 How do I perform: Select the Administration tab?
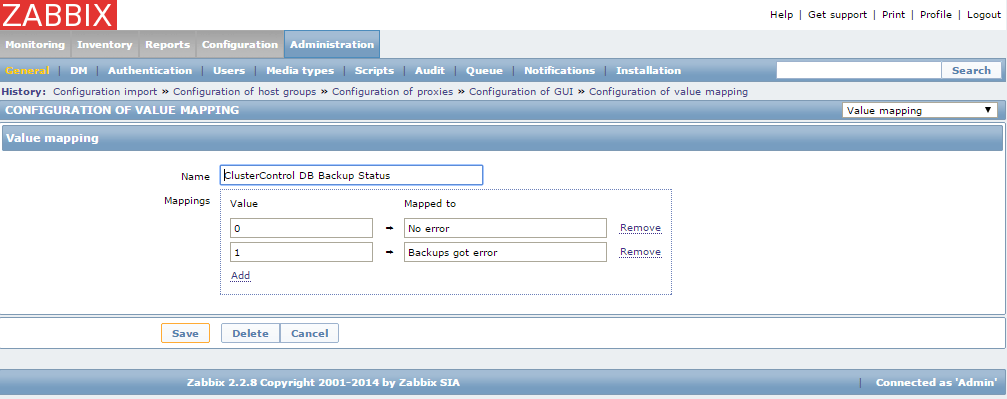[x=332, y=45]
